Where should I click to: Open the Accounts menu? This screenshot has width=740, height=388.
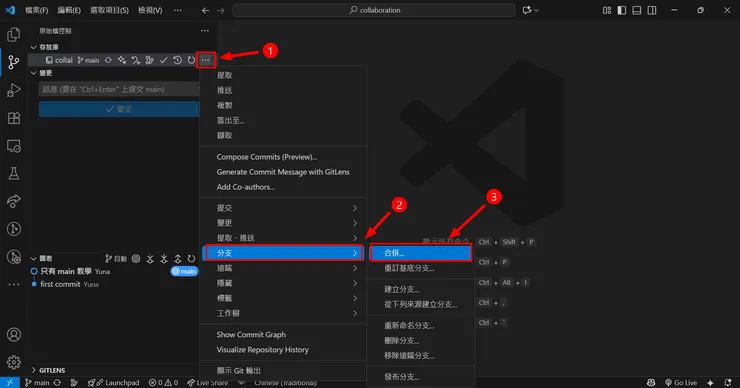[14, 335]
